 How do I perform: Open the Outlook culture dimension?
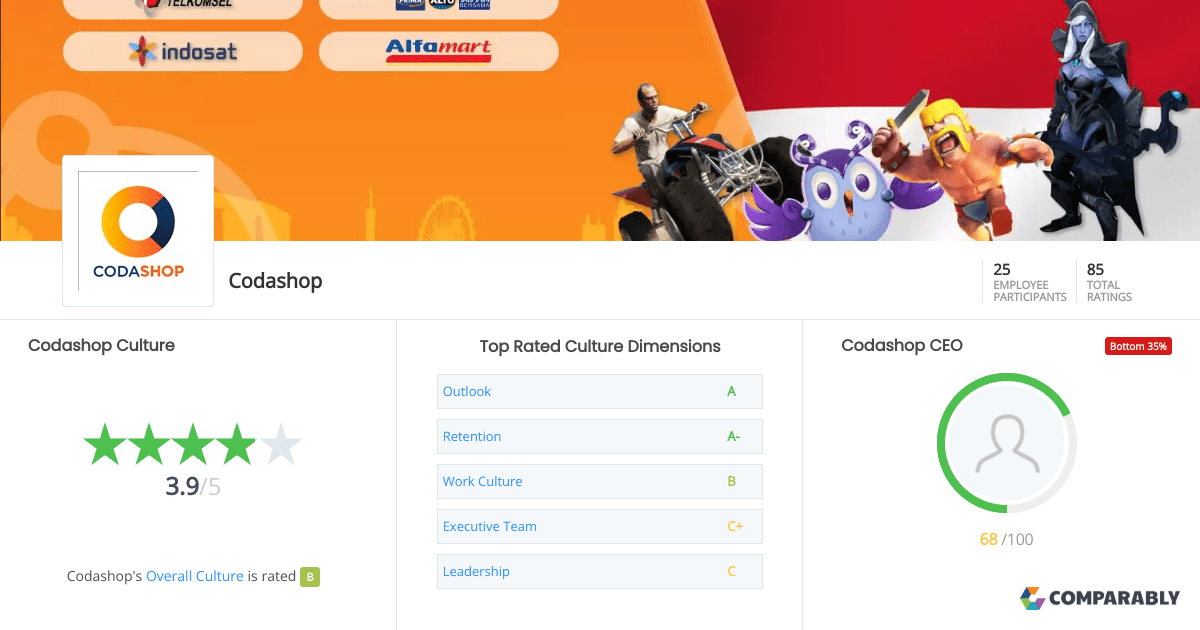pyautogui.click(x=600, y=391)
